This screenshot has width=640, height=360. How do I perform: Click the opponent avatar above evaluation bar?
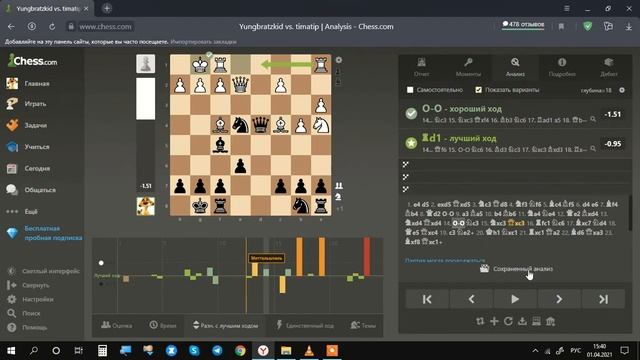[145, 64]
